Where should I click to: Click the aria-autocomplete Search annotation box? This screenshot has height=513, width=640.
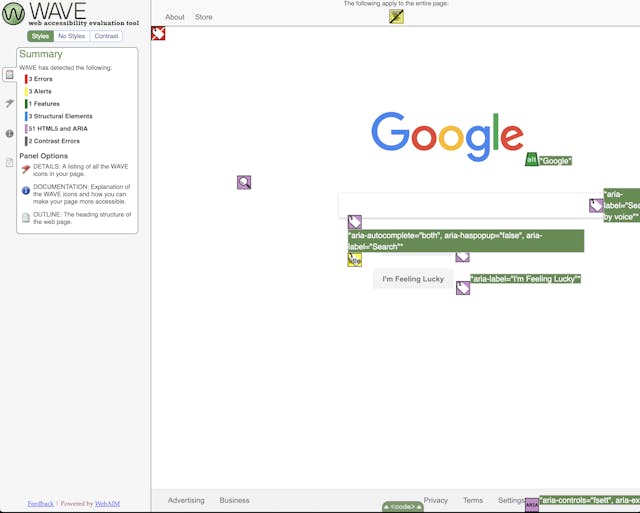pos(466,241)
